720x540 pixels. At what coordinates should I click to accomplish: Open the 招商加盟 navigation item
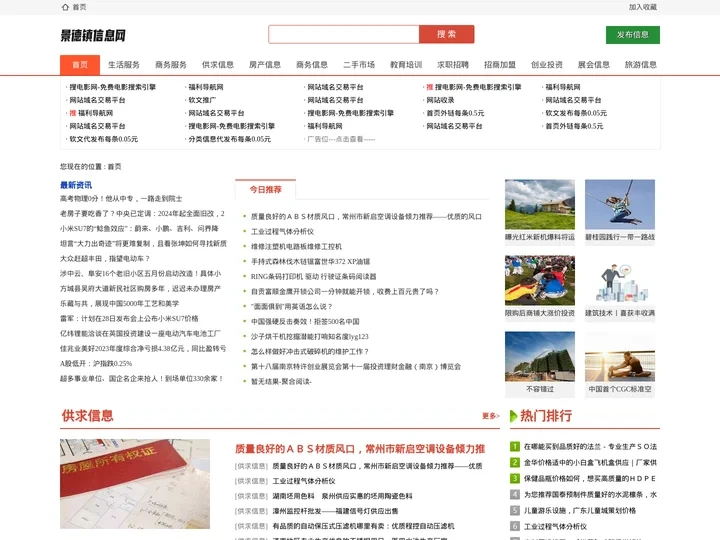[x=500, y=65]
